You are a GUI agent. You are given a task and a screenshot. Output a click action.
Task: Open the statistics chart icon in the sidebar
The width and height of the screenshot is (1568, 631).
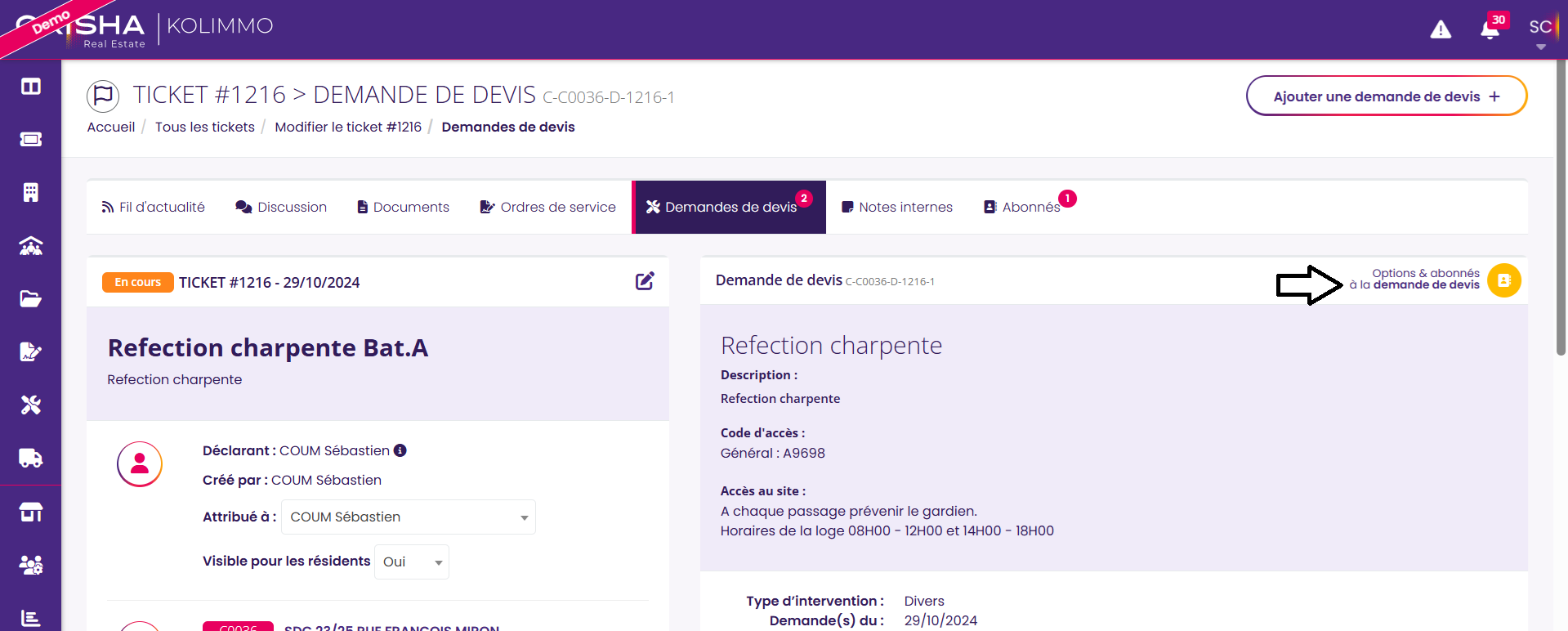point(31,618)
